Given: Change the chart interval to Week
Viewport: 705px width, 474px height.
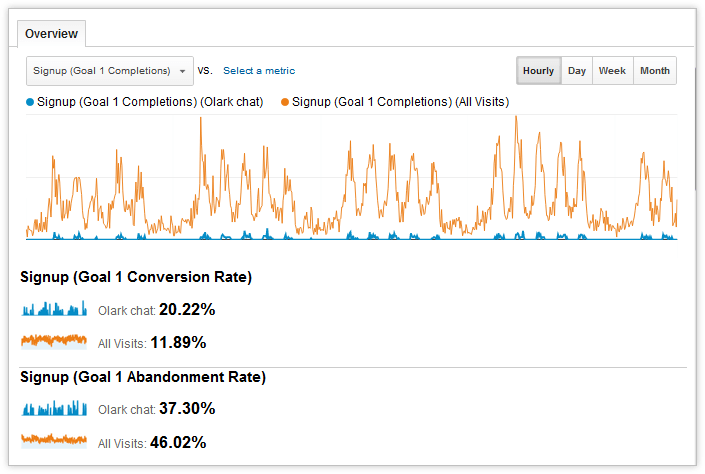Looking at the screenshot, I should (x=612, y=71).
